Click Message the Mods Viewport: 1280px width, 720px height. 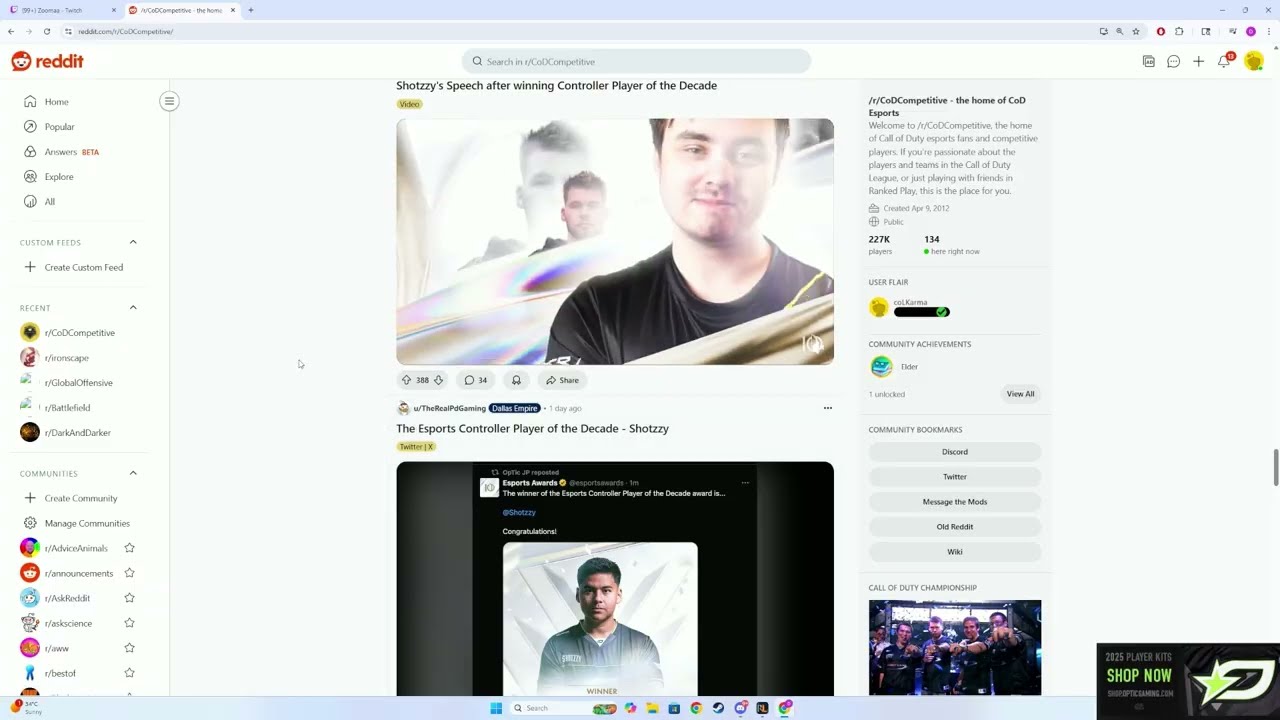[x=955, y=502]
